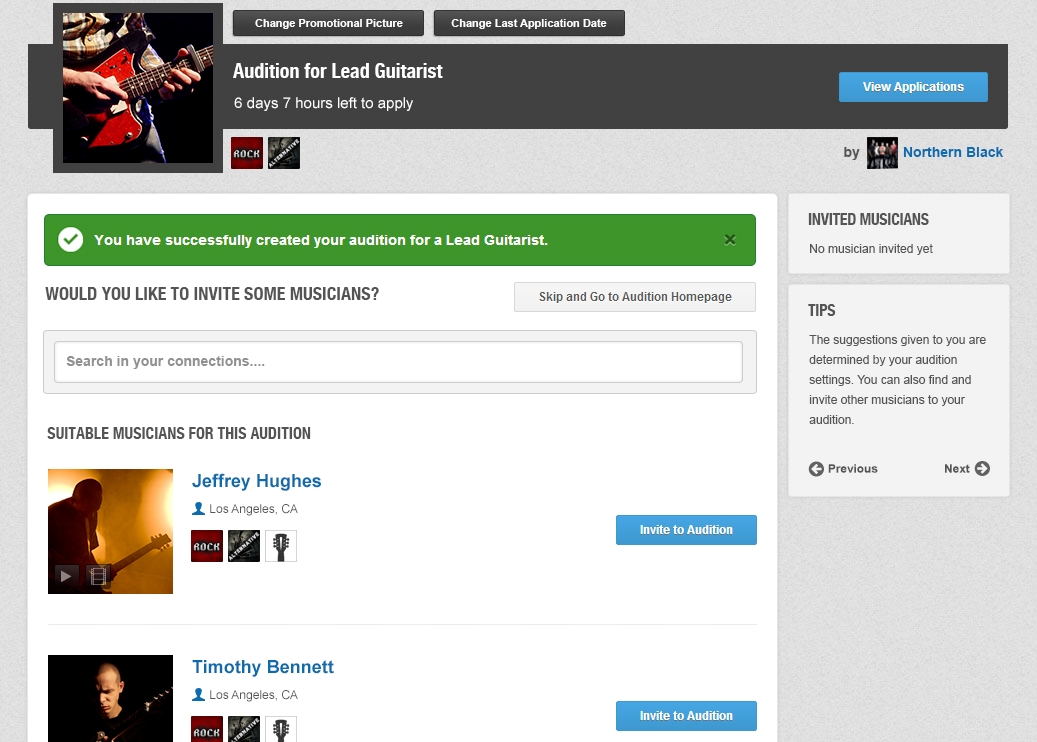Open the Northern Black band profile link
The height and width of the screenshot is (742, 1037).
[x=952, y=152]
